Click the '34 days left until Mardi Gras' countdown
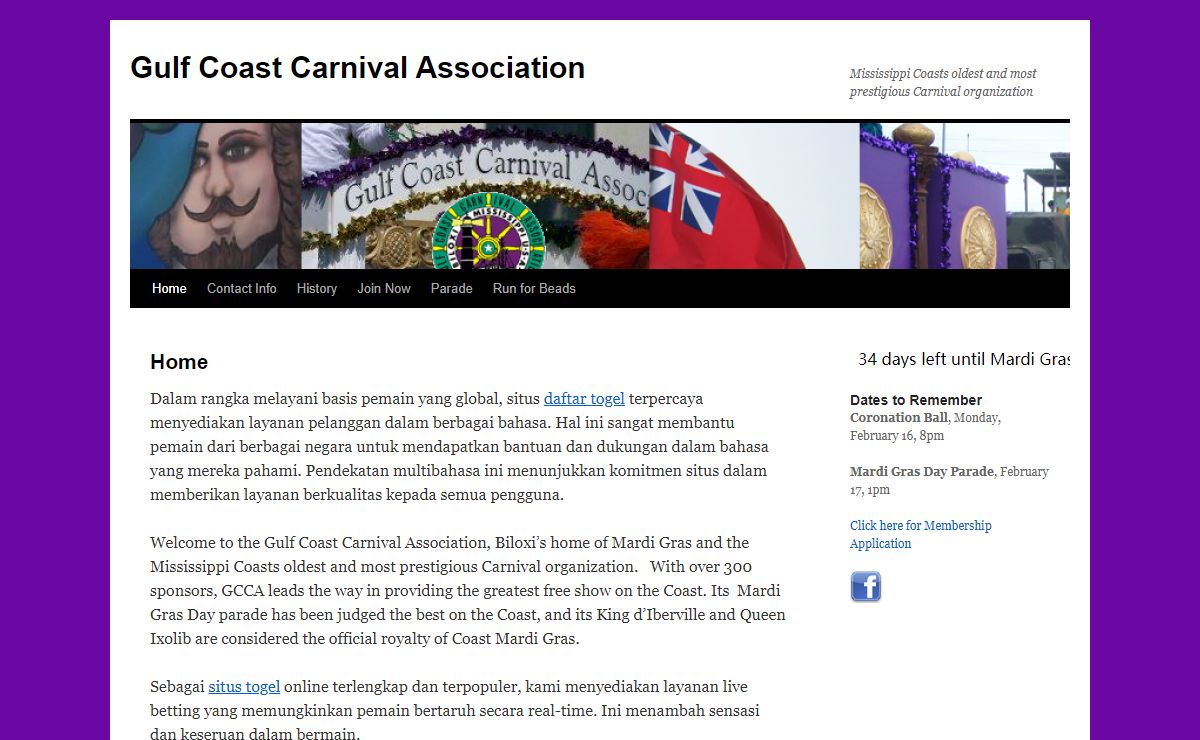Viewport: 1200px width, 740px height. click(x=964, y=359)
